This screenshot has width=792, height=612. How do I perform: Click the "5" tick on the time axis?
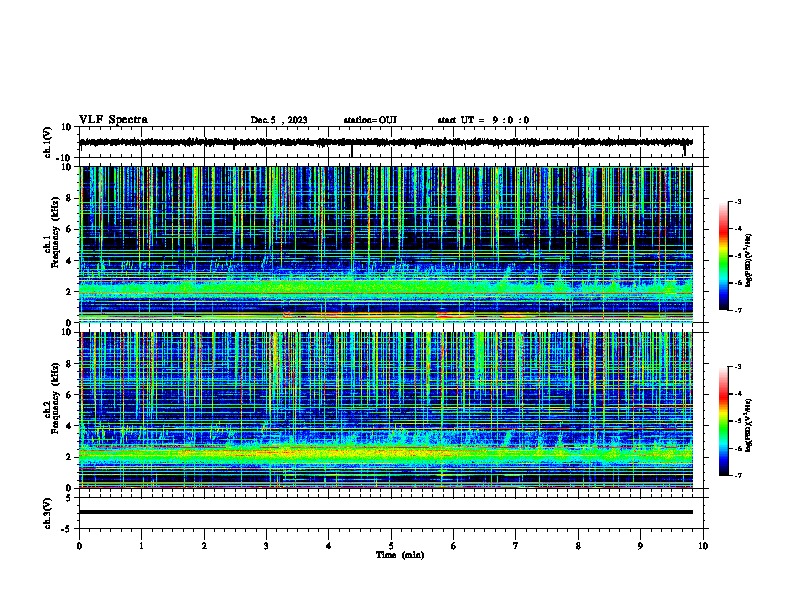tap(391, 546)
